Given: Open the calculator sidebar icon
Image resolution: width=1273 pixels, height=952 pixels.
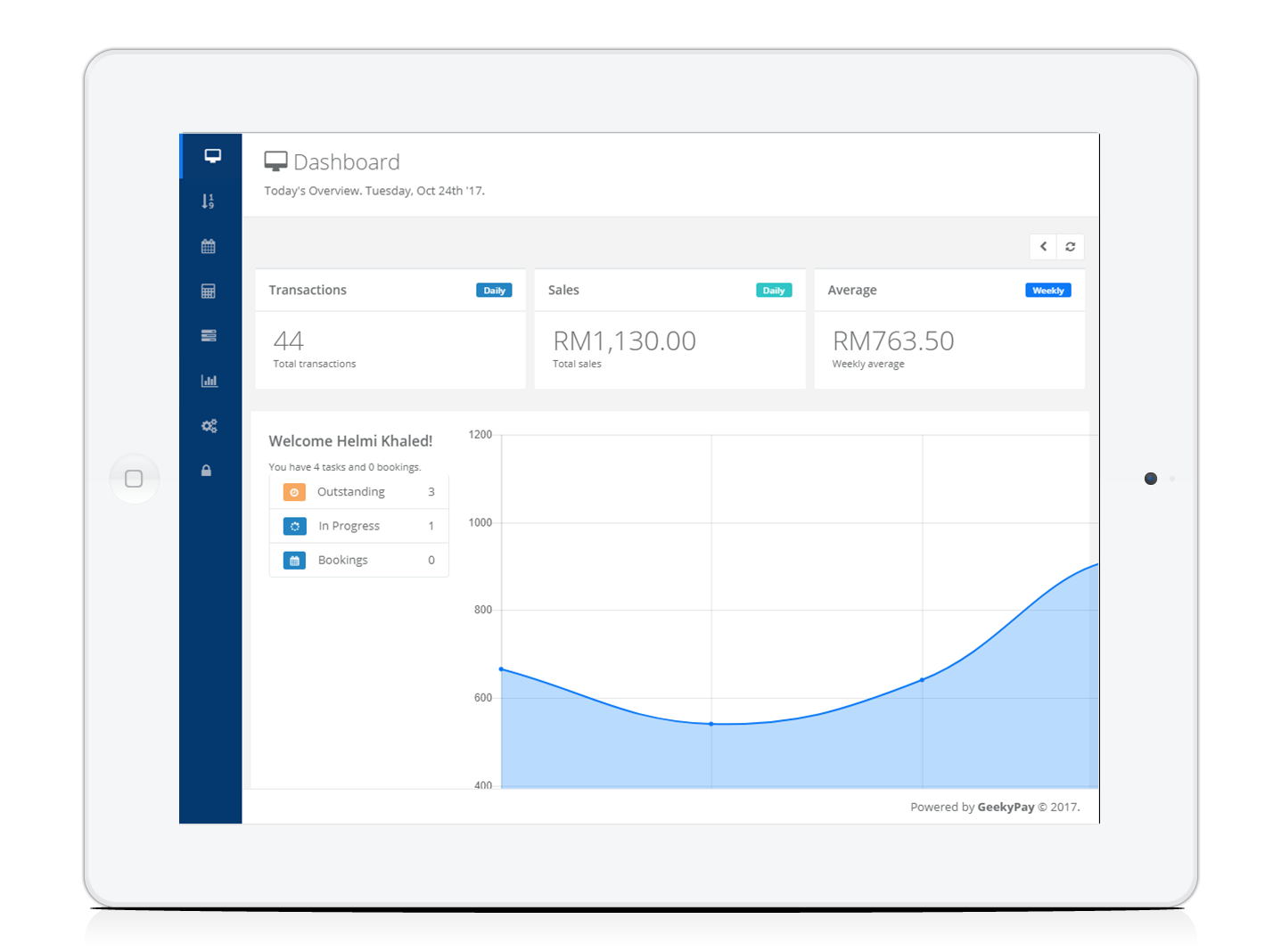Looking at the screenshot, I should point(209,291).
